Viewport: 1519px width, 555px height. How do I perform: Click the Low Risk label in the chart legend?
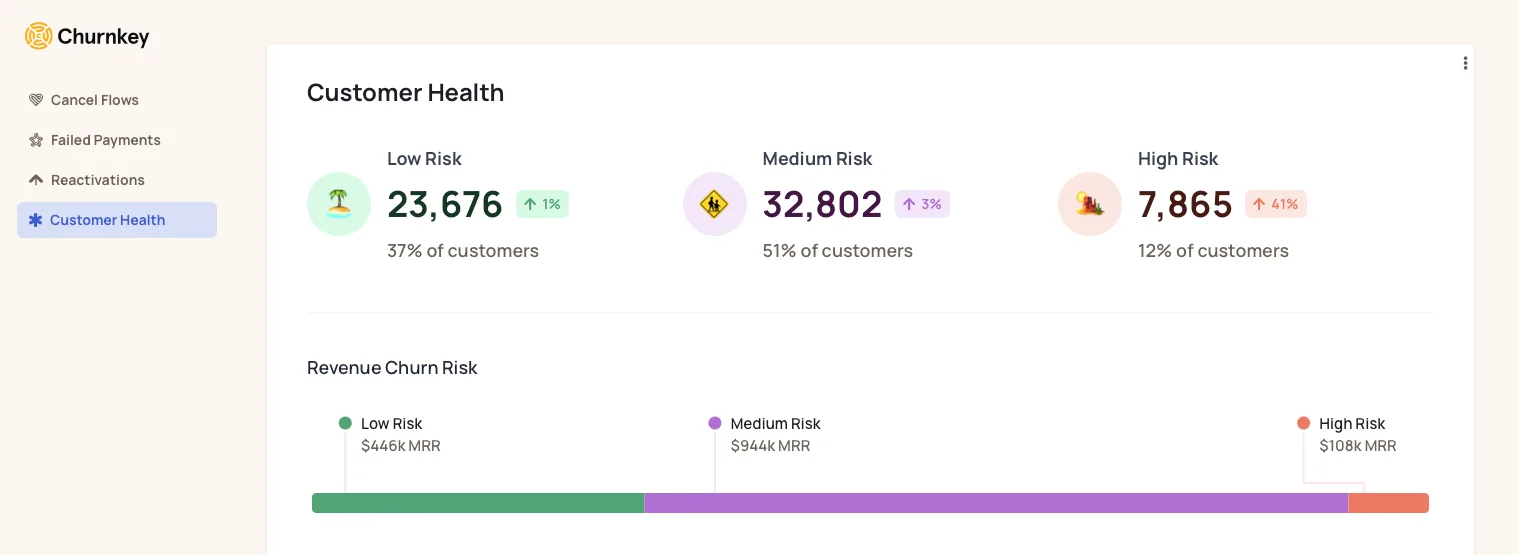coord(392,424)
